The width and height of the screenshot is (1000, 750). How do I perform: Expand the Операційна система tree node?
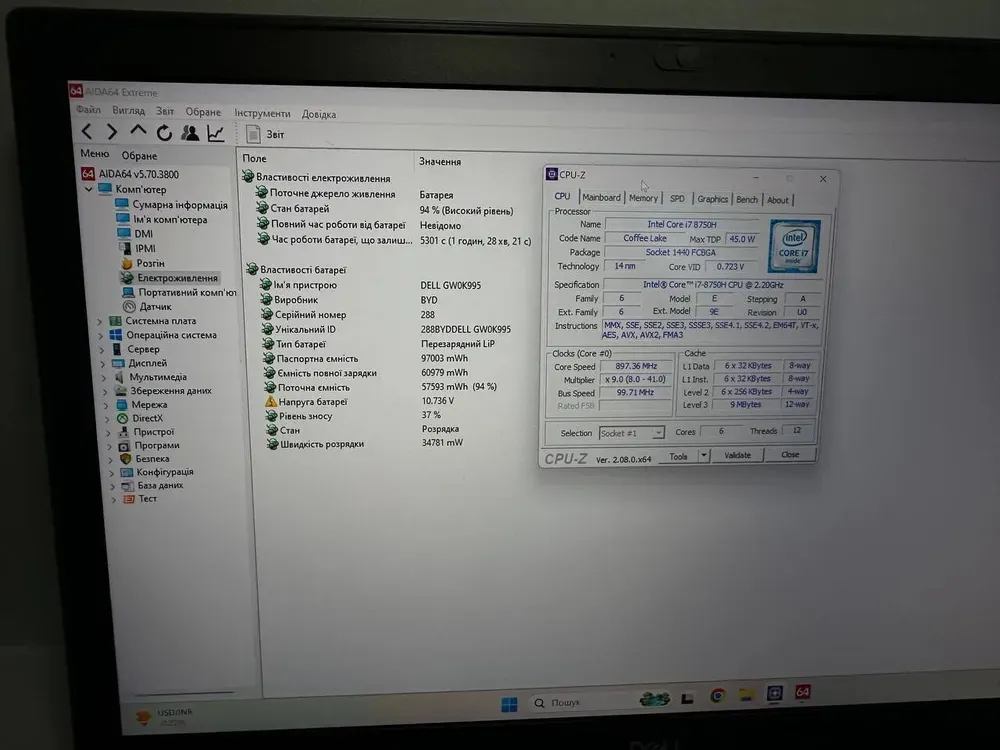pos(100,335)
